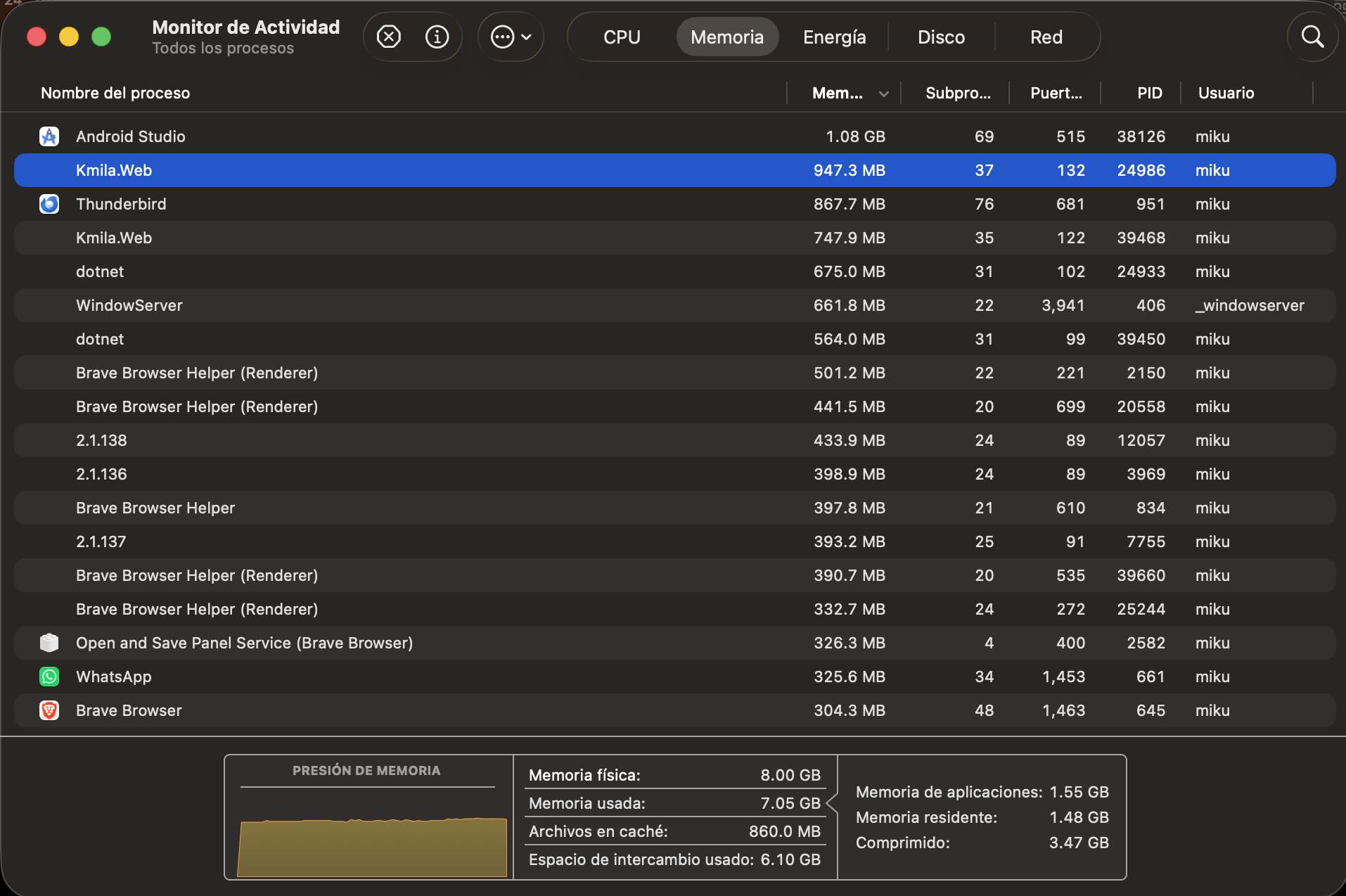Select the Brave Browser process name

(x=129, y=710)
